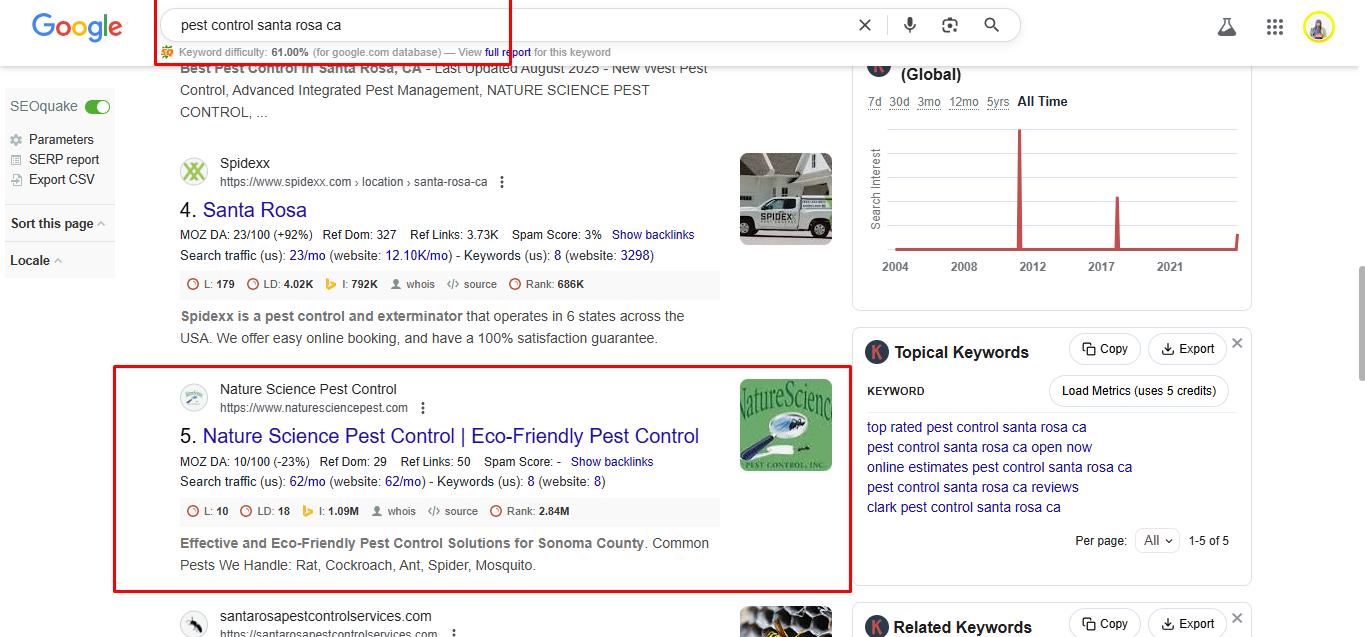Click the magnifying glass search button
The height and width of the screenshot is (637, 1365).
(991, 25)
